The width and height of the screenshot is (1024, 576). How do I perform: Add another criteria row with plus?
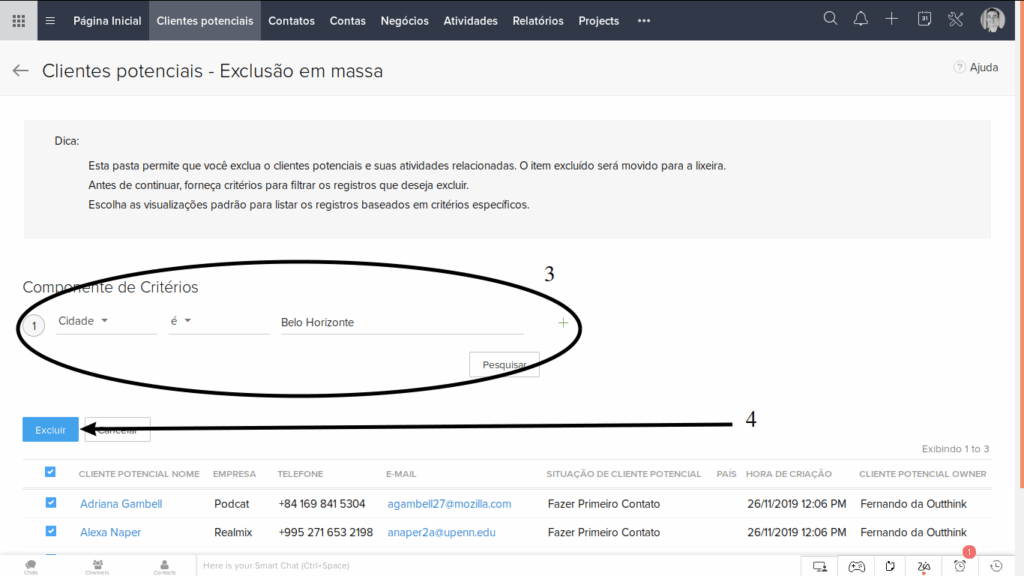pyautogui.click(x=563, y=323)
